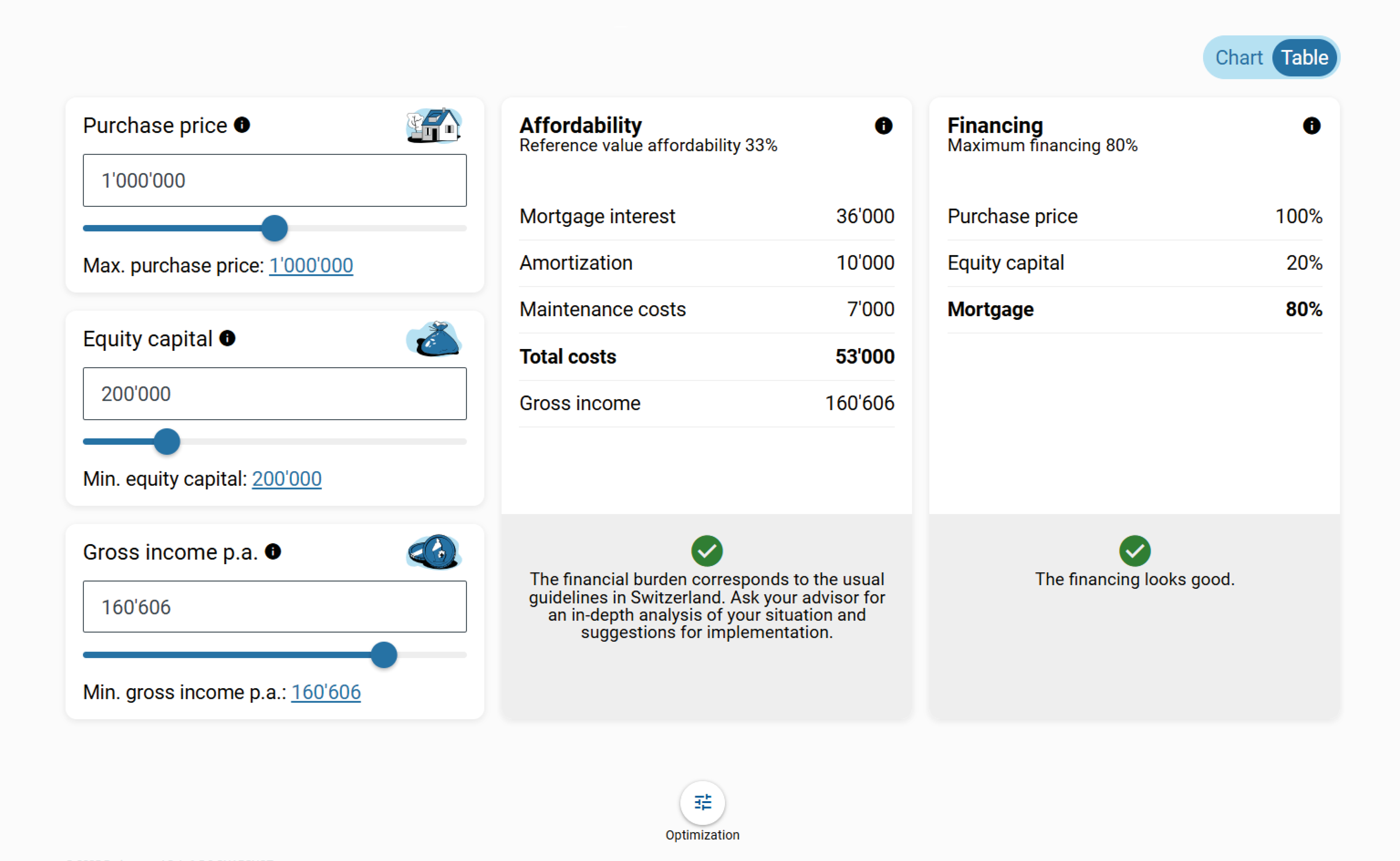Click Min. equity capital 200'000 link
Screen dimensions: 1400x861
(287, 479)
